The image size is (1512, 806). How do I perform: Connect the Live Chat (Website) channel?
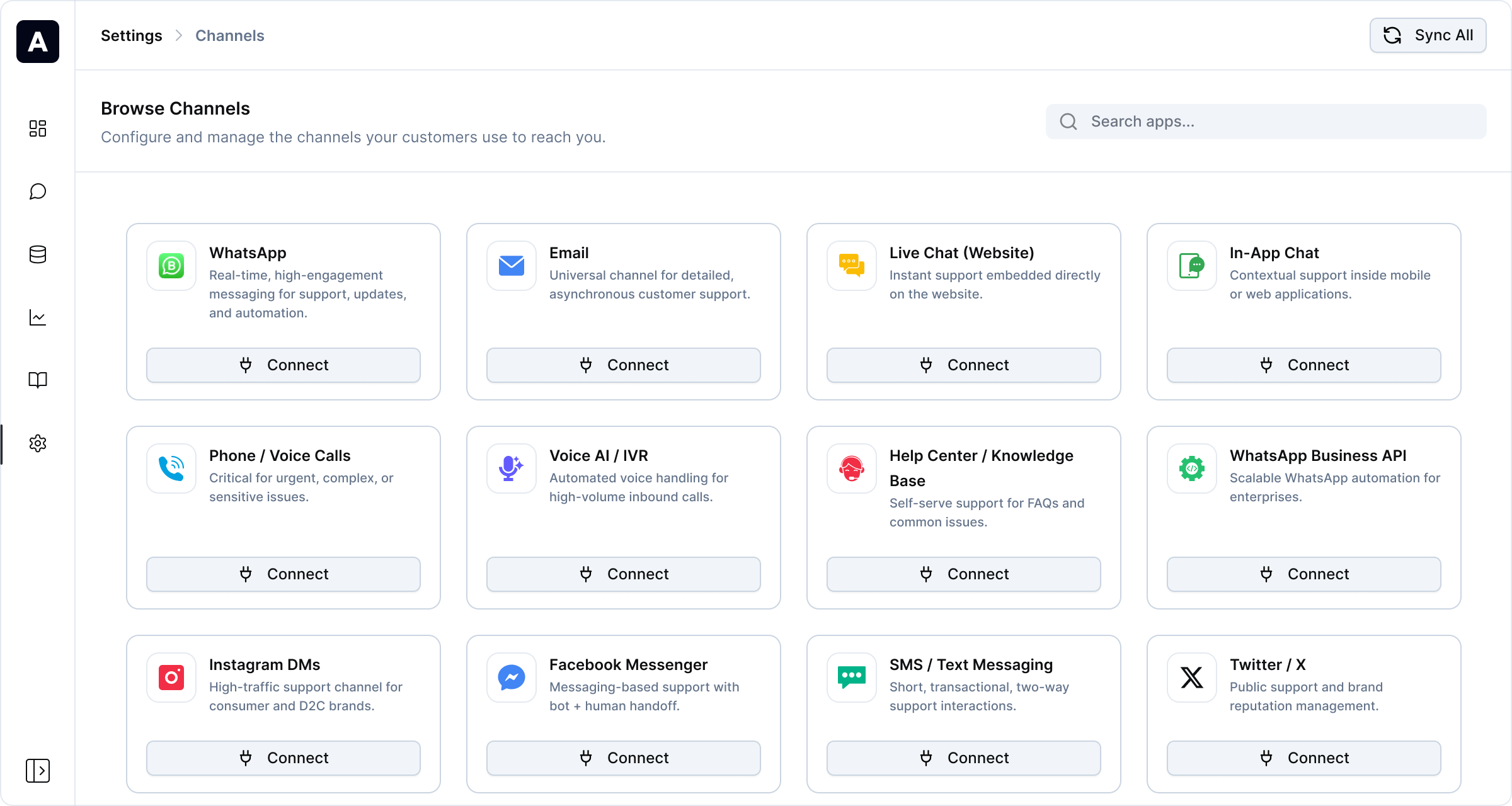point(963,365)
